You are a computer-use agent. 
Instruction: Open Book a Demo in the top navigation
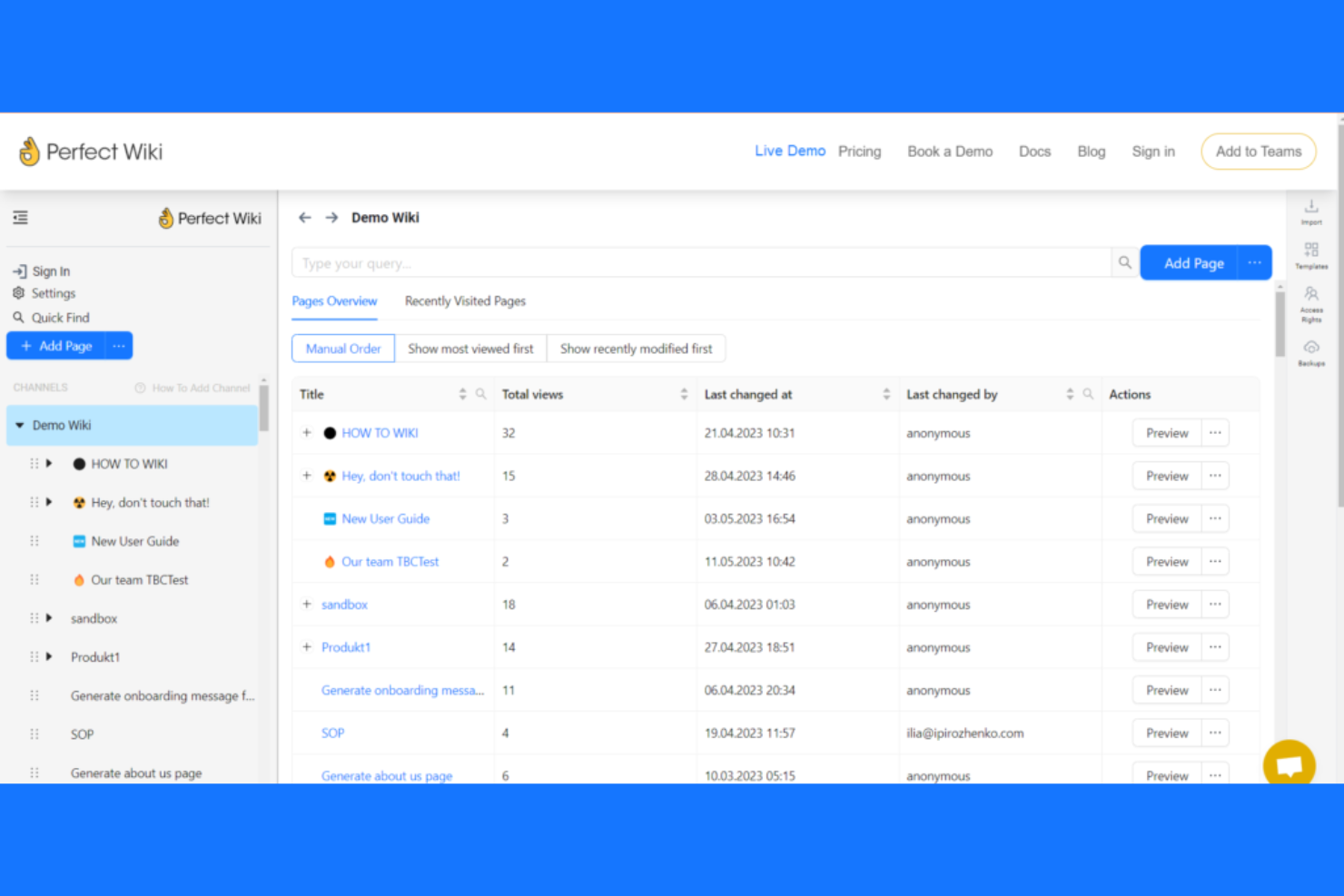point(950,152)
